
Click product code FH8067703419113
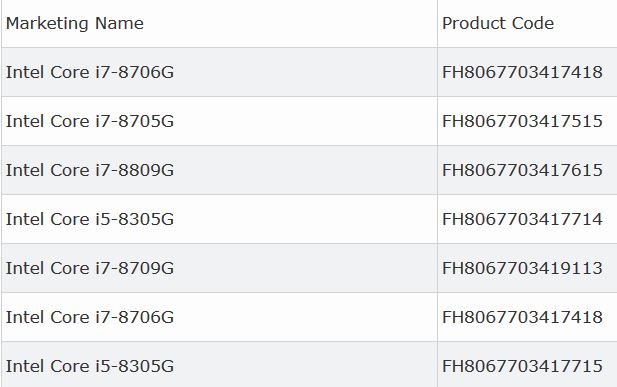(522, 268)
